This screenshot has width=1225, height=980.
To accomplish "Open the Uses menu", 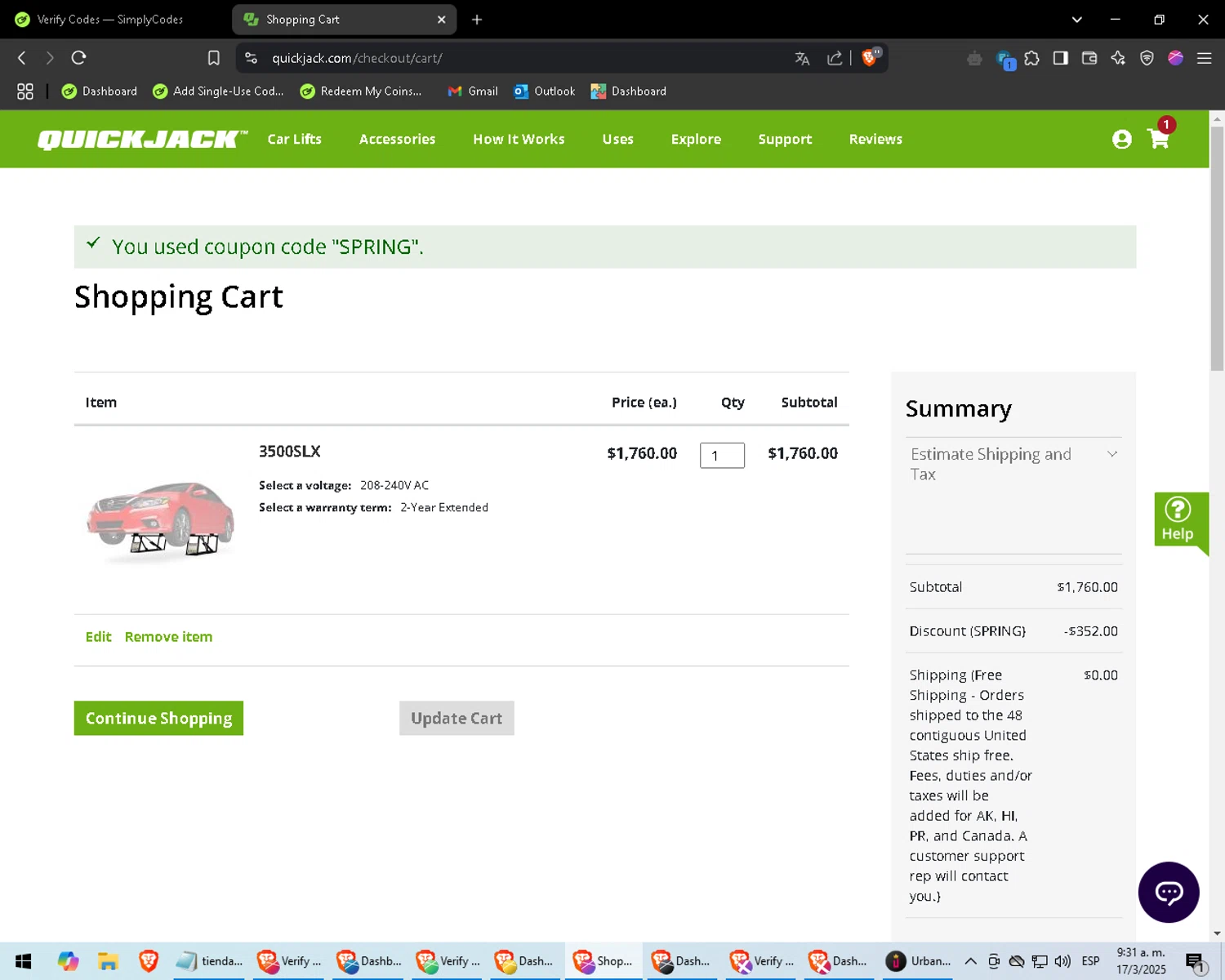I will [x=618, y=140].
